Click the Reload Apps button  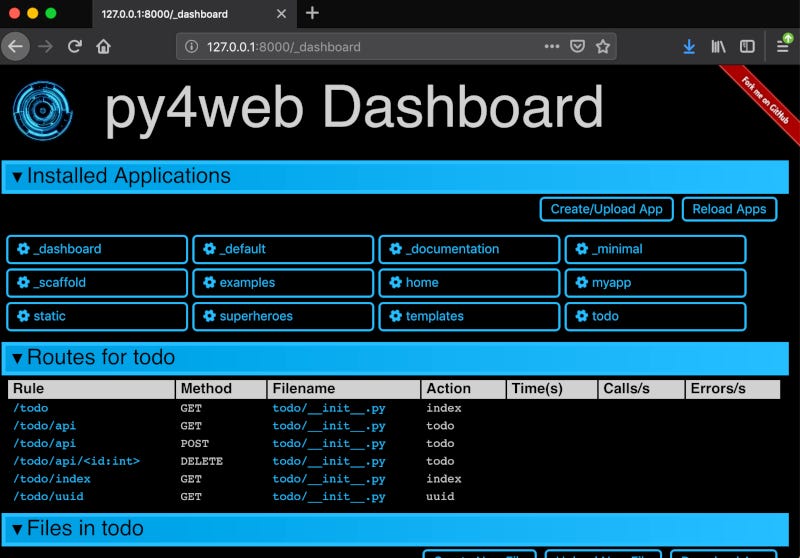[729, 209]
